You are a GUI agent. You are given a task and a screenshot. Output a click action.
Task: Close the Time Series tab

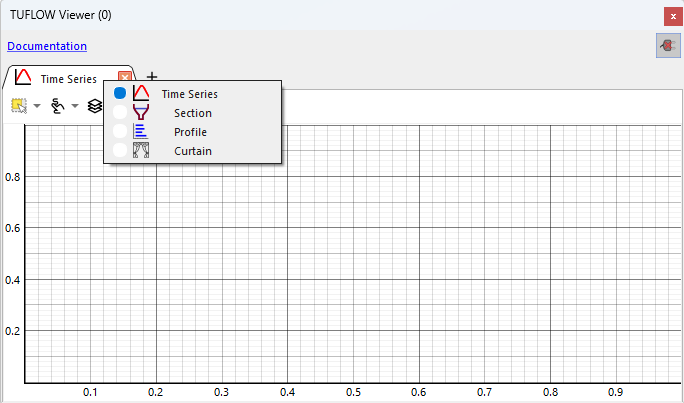pos(125,78)
